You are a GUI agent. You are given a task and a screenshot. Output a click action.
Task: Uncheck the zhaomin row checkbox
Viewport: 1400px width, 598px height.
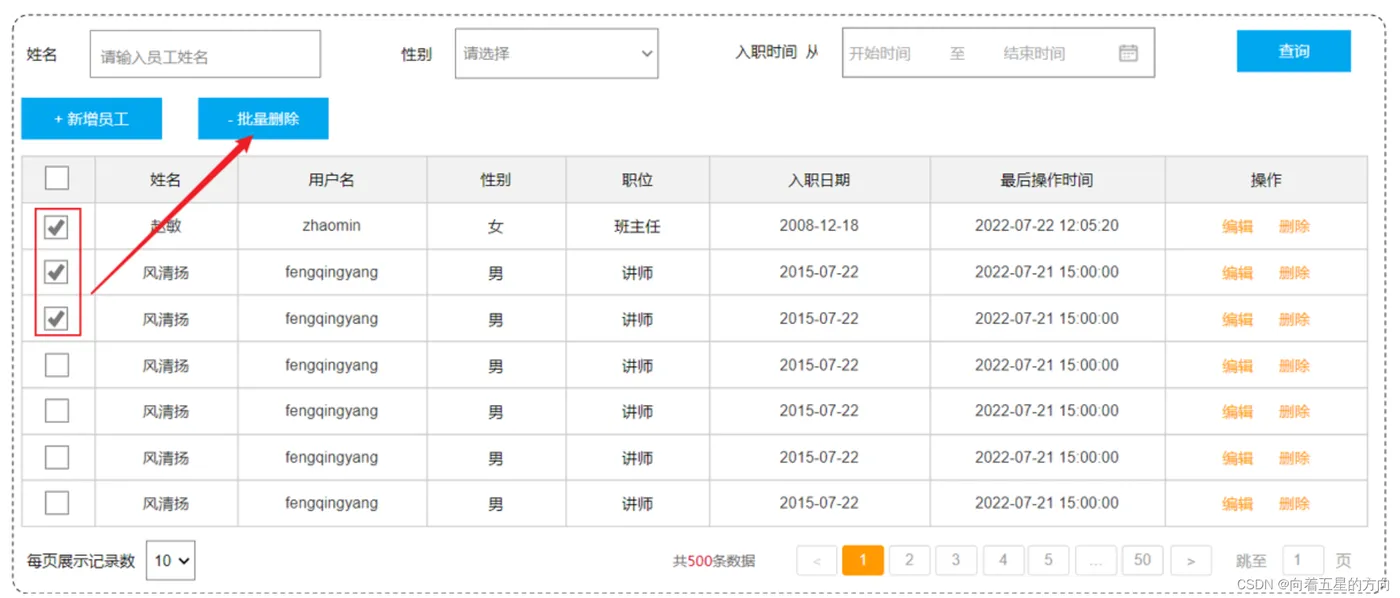coord(57,227)
